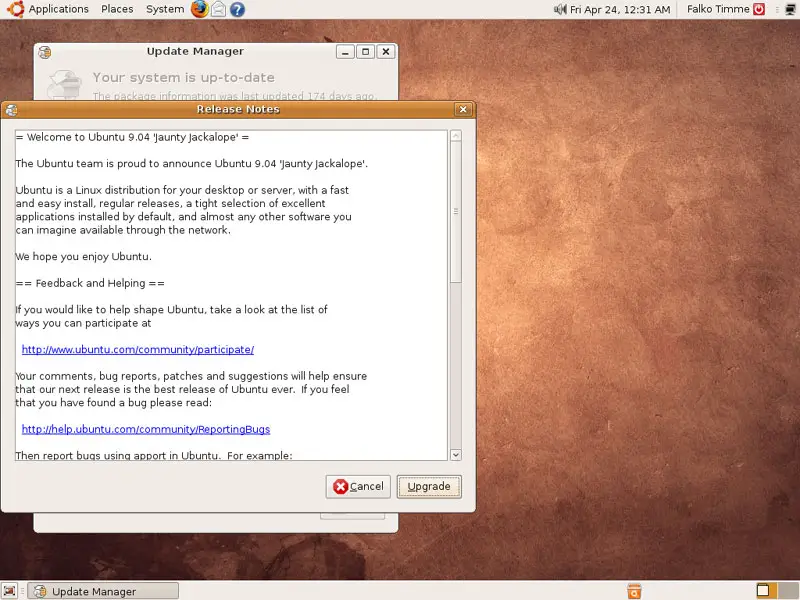This screenshot has width=800, height=600.
Task: Click the Upgrade button
Action: tap(429, 487)
